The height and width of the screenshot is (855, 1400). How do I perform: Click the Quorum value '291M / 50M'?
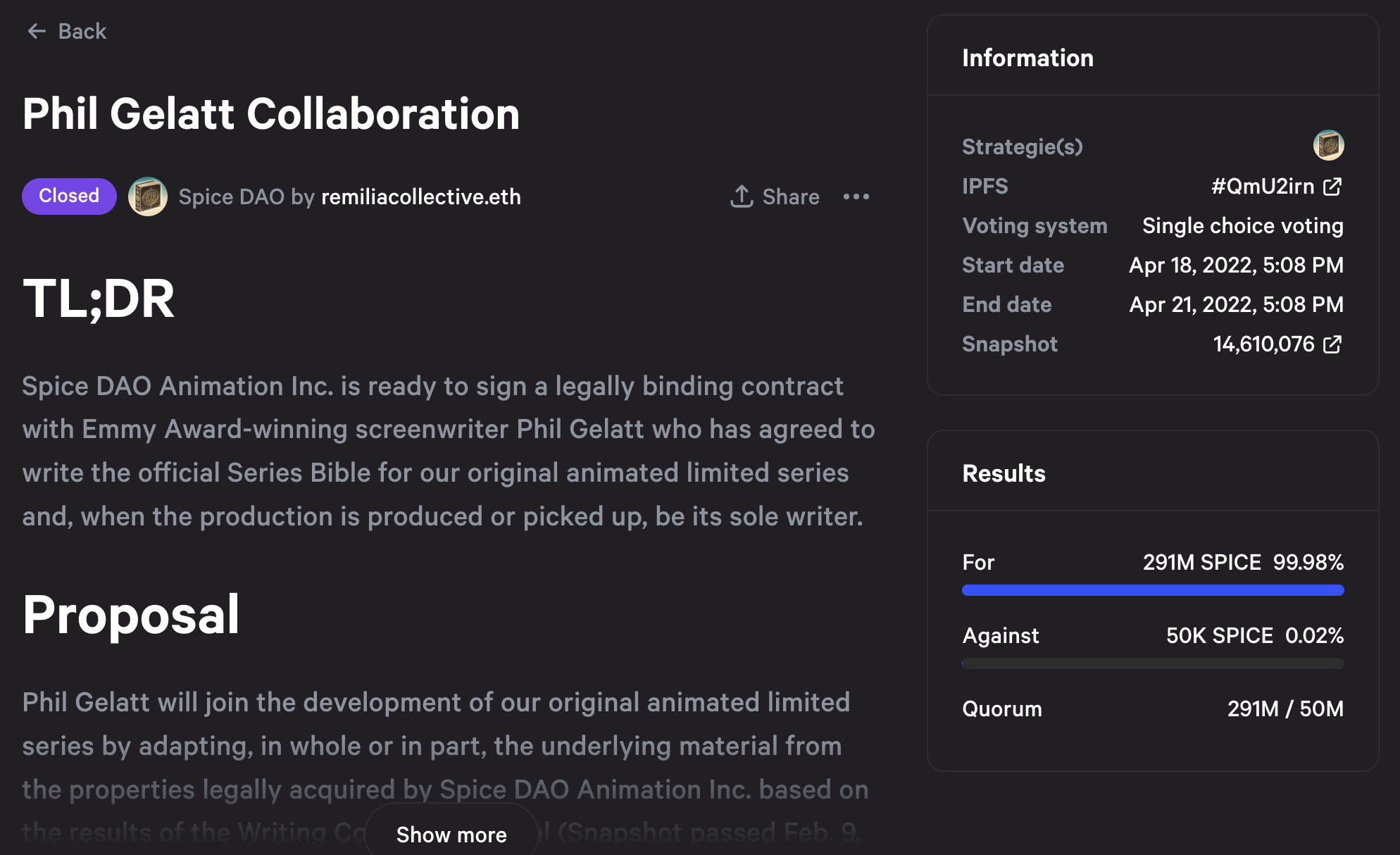pos(1285,709)
